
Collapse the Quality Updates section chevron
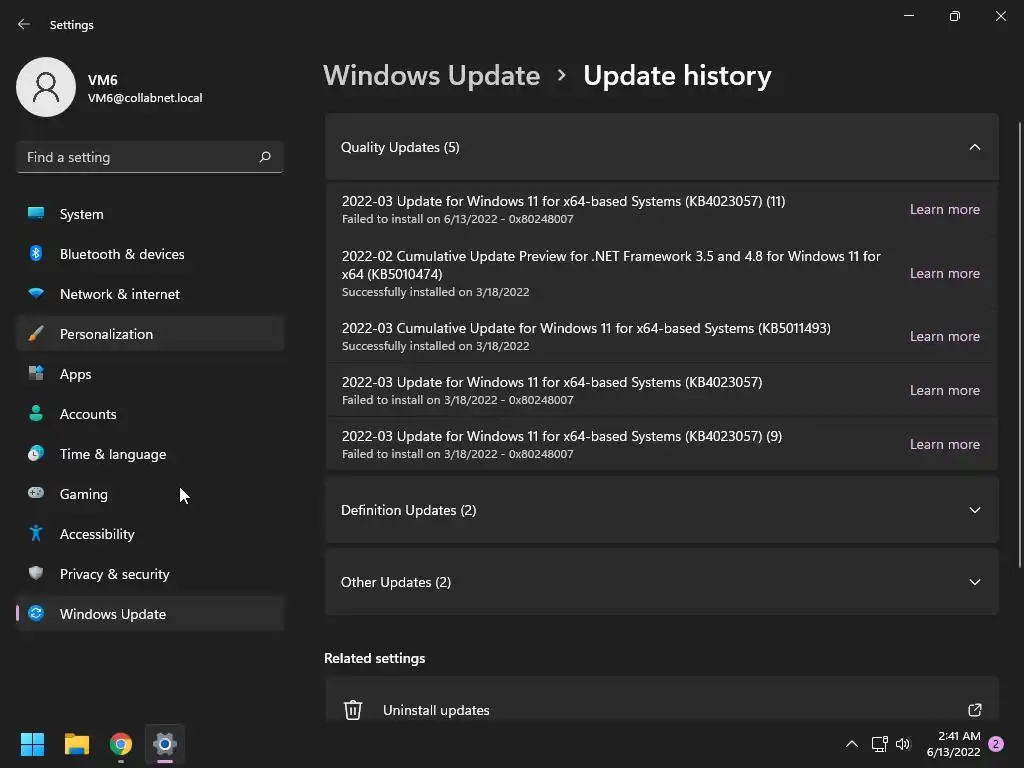[x=974, y=148]
